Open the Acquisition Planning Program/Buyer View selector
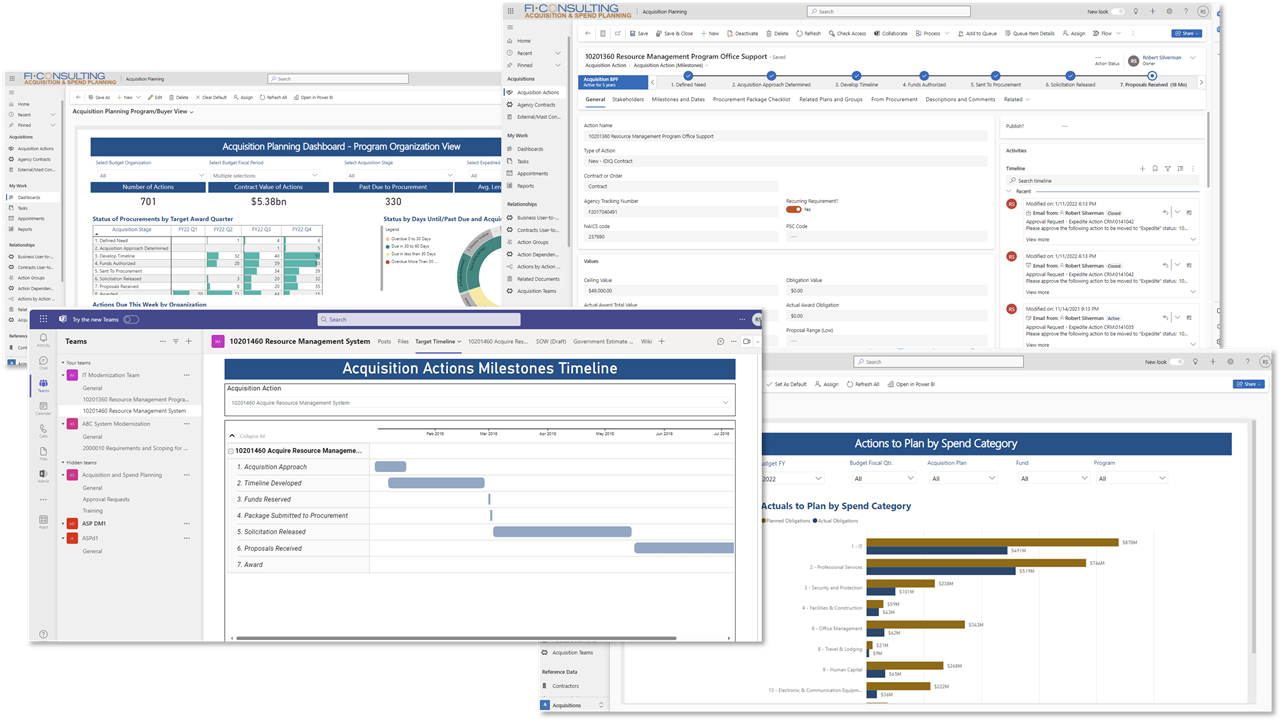Image resolution: width=1280 pixels, height=720 pixels. coord(133,112)
